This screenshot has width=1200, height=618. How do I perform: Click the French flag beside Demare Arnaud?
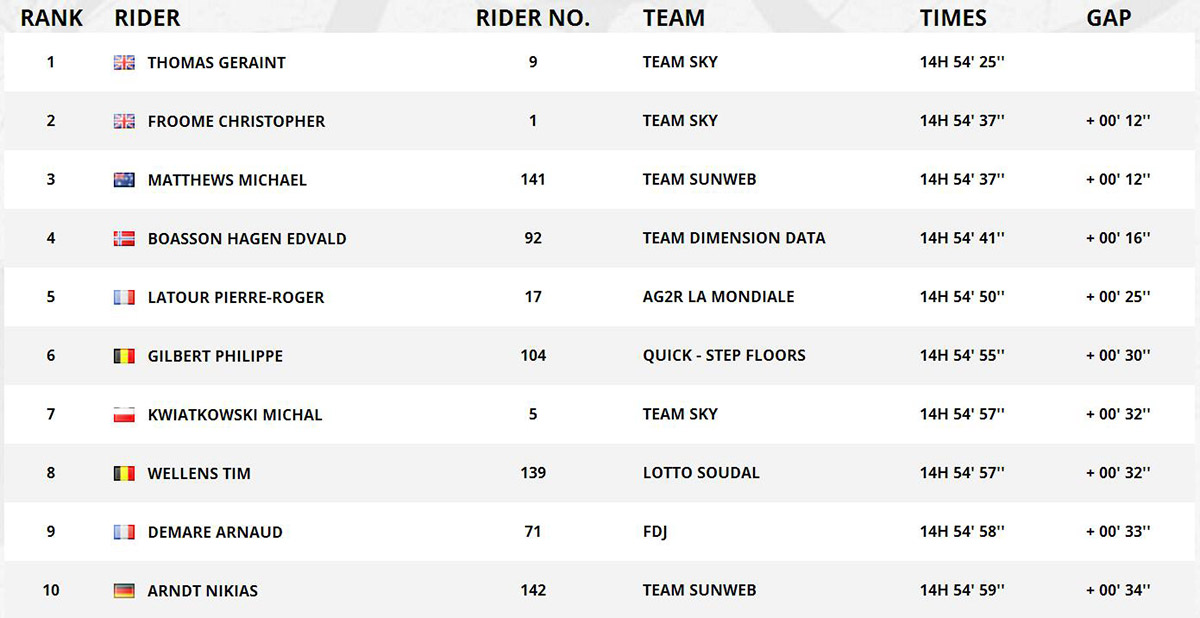[124, 532]
